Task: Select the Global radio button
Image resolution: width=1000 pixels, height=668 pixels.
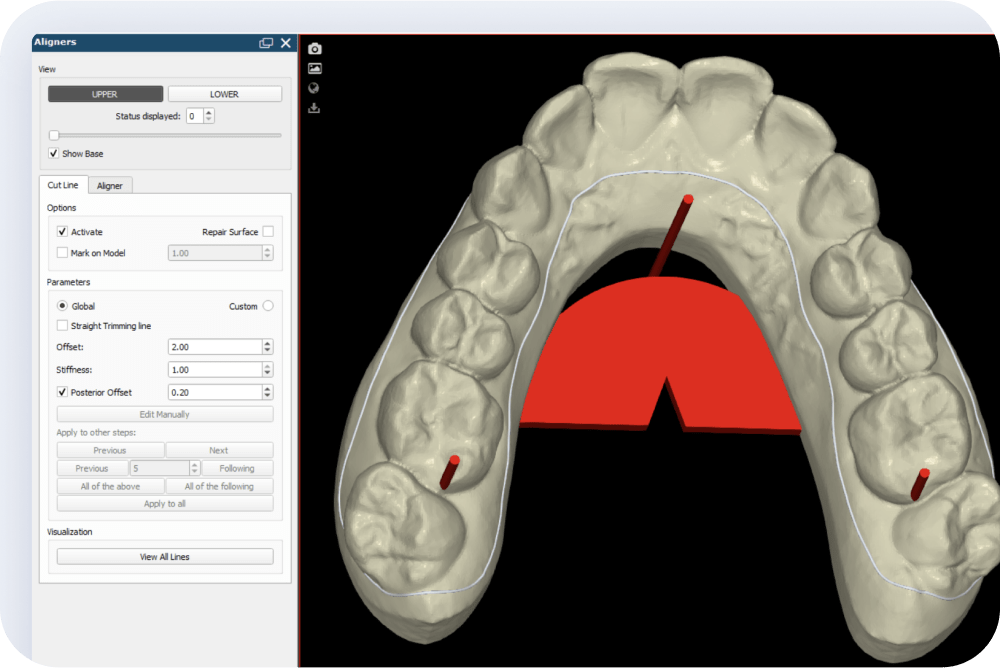Action: (62, 306)
